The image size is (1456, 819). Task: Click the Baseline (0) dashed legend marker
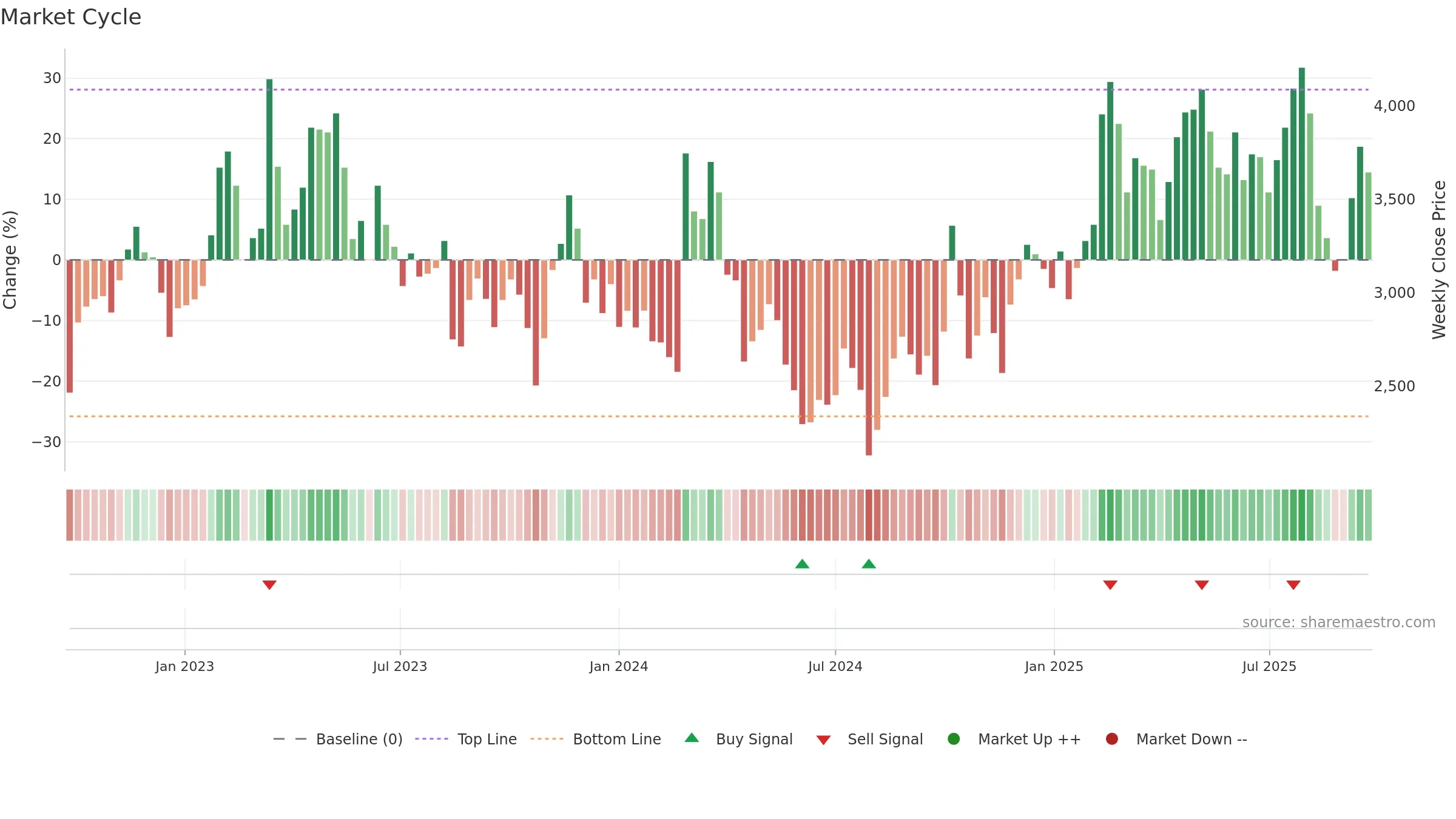290,739
